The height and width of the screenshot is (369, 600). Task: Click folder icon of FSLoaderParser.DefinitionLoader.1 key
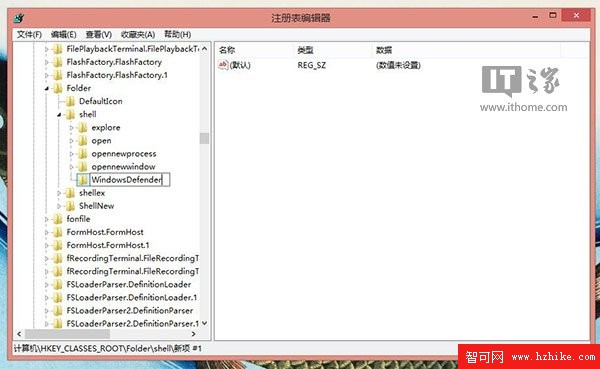(57, 297)
